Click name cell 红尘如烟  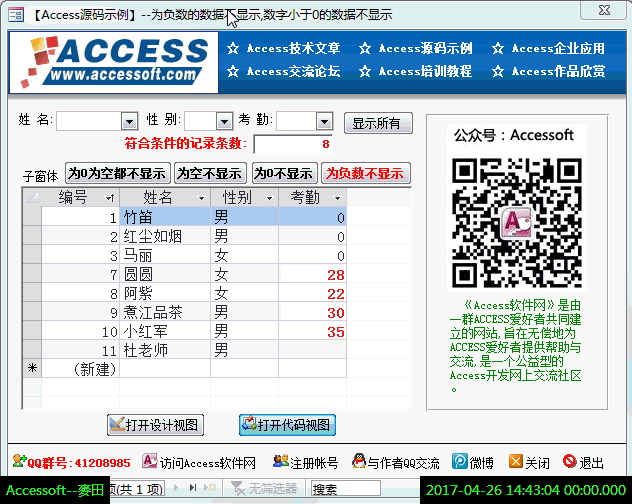coord(165,236)
